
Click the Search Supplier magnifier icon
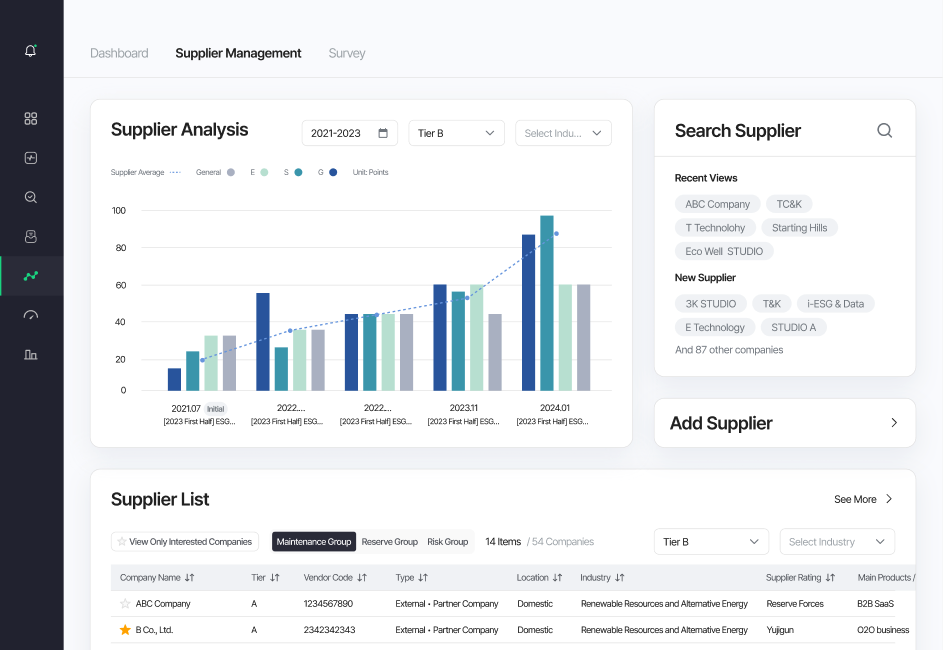(x=884, y=130)
